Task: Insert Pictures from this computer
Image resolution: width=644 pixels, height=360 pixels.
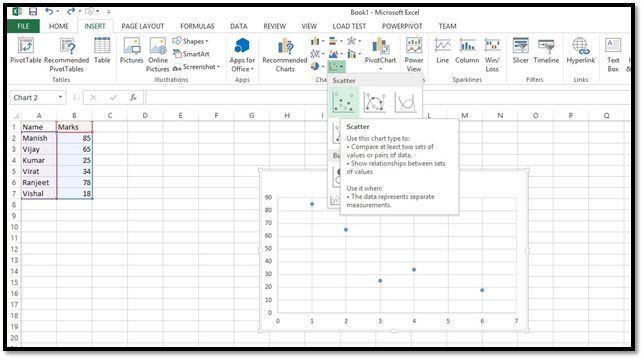Action: coord(131,51)
